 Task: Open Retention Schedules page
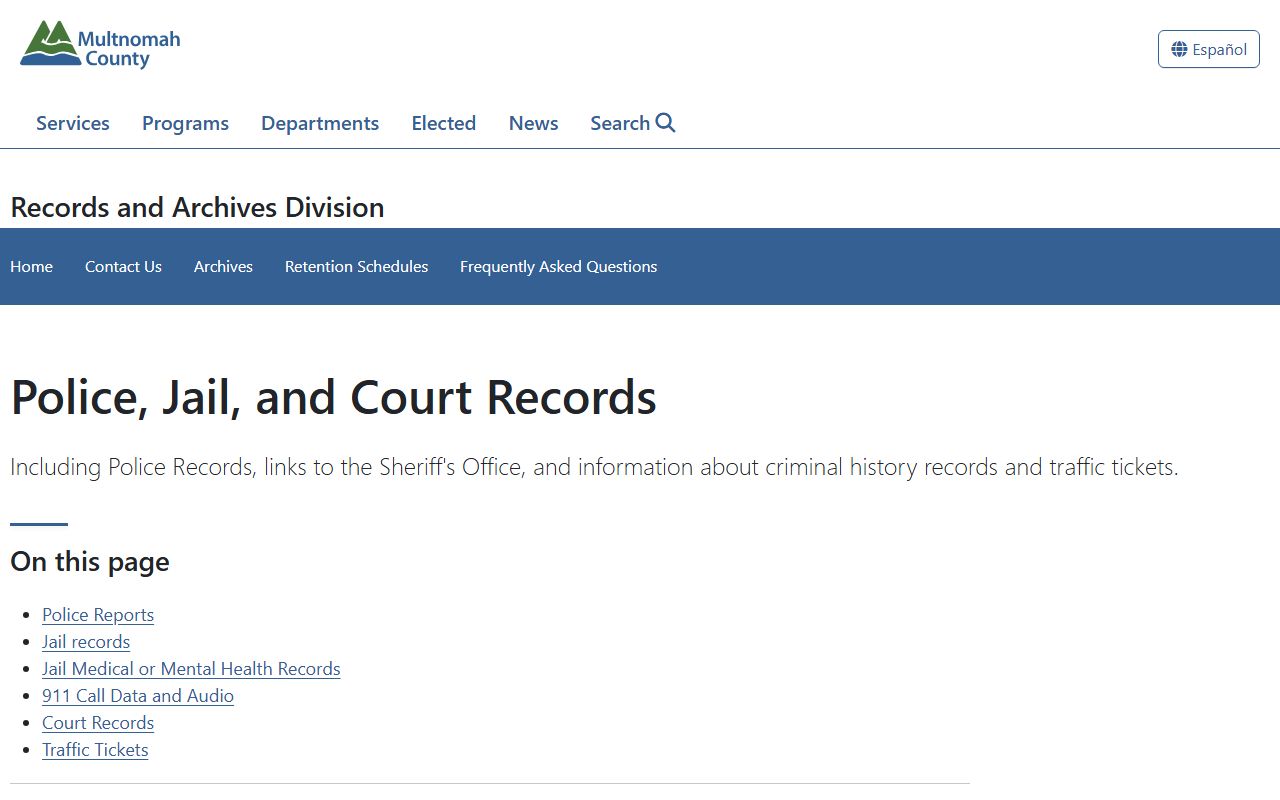[x=356, y=266]
